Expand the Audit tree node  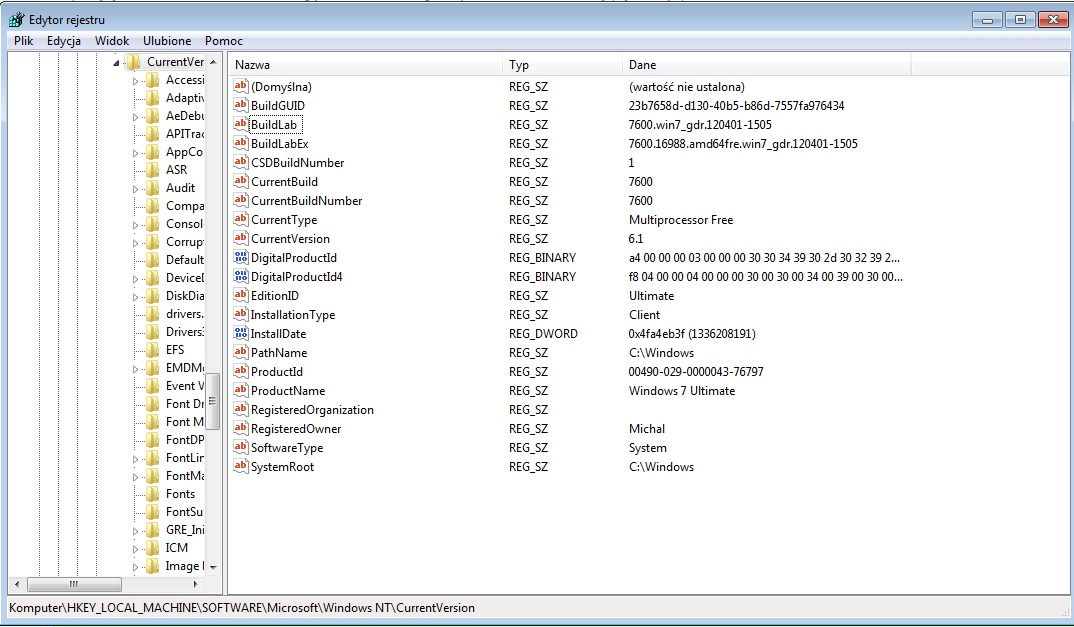click(135, 189)
